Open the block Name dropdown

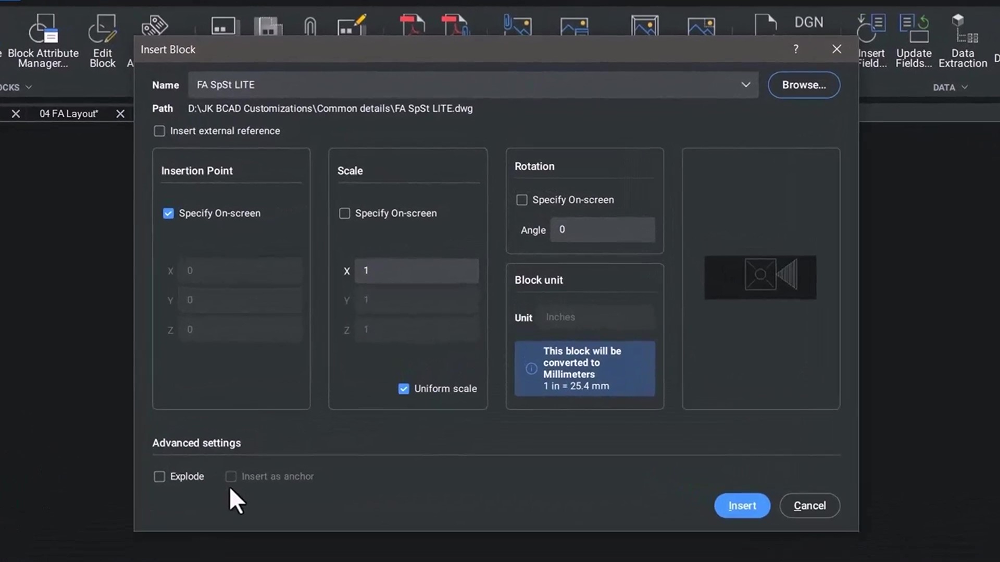(x=746, y=85)
